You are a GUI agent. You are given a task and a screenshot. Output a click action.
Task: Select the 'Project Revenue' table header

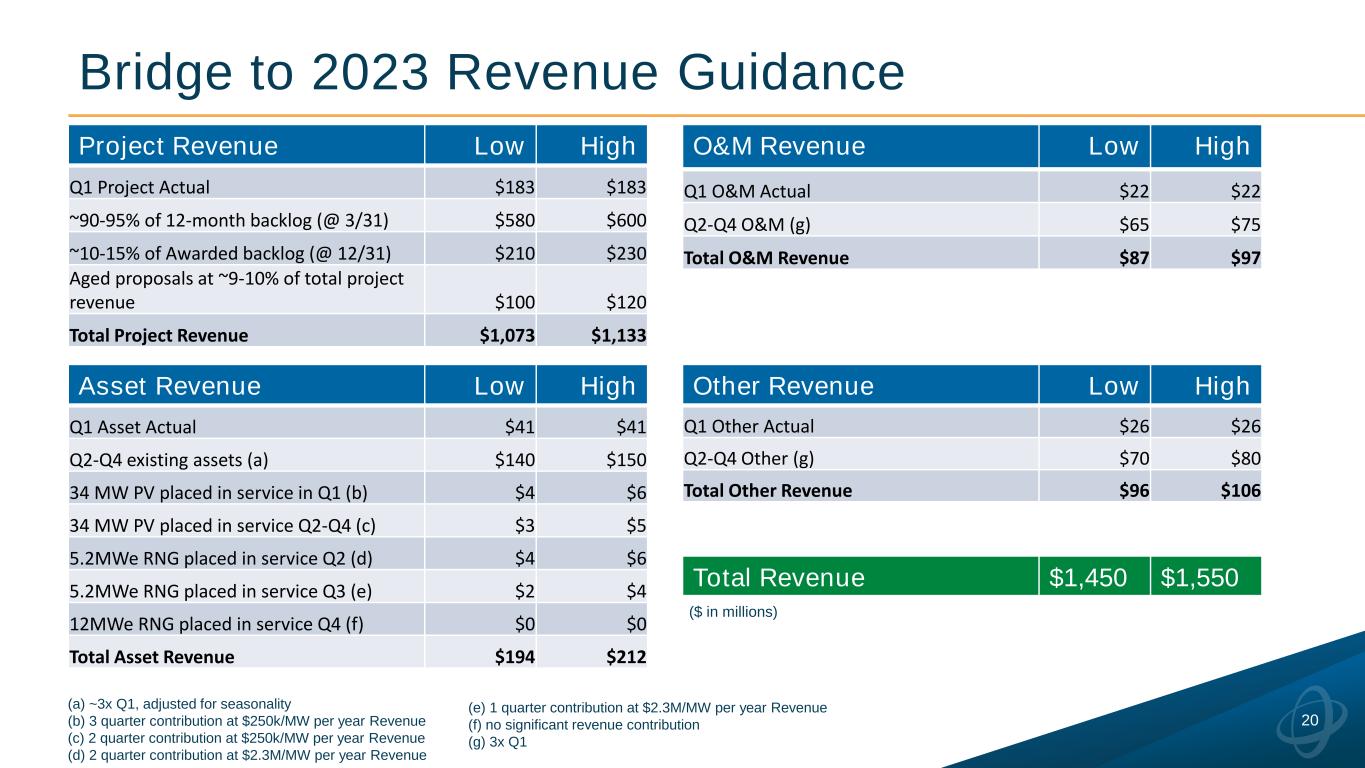[179, 147]
